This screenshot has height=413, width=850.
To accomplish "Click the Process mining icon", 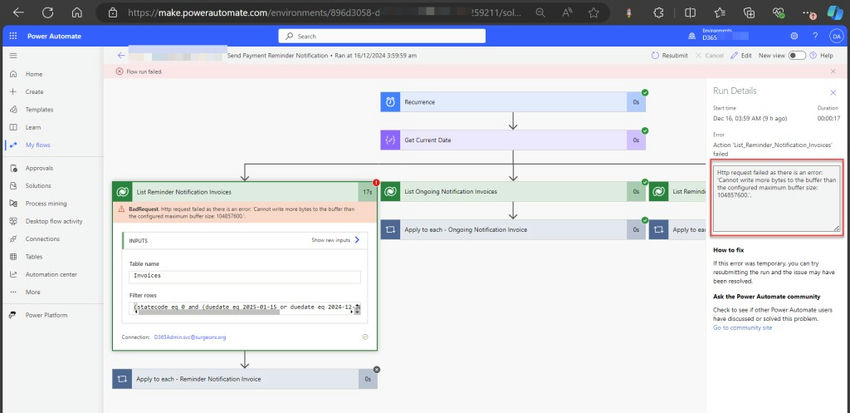I will pos(14,204).
